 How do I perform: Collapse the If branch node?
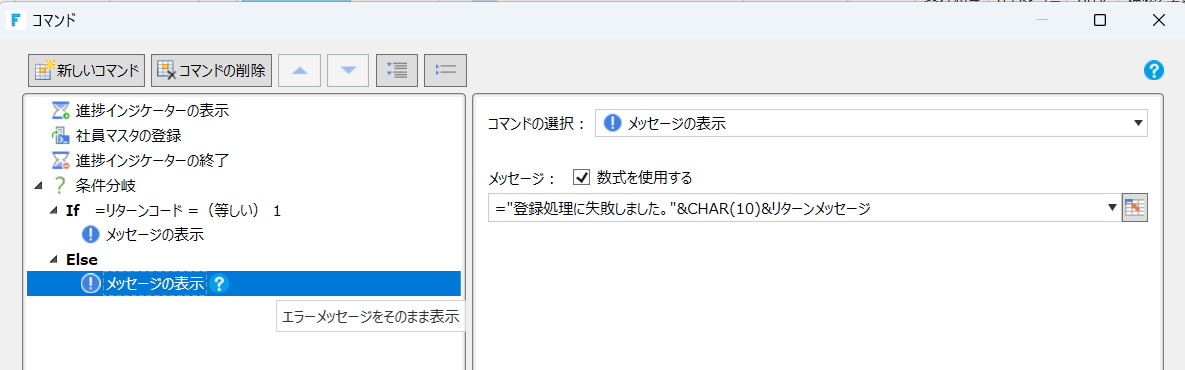(x=53, y=211)
